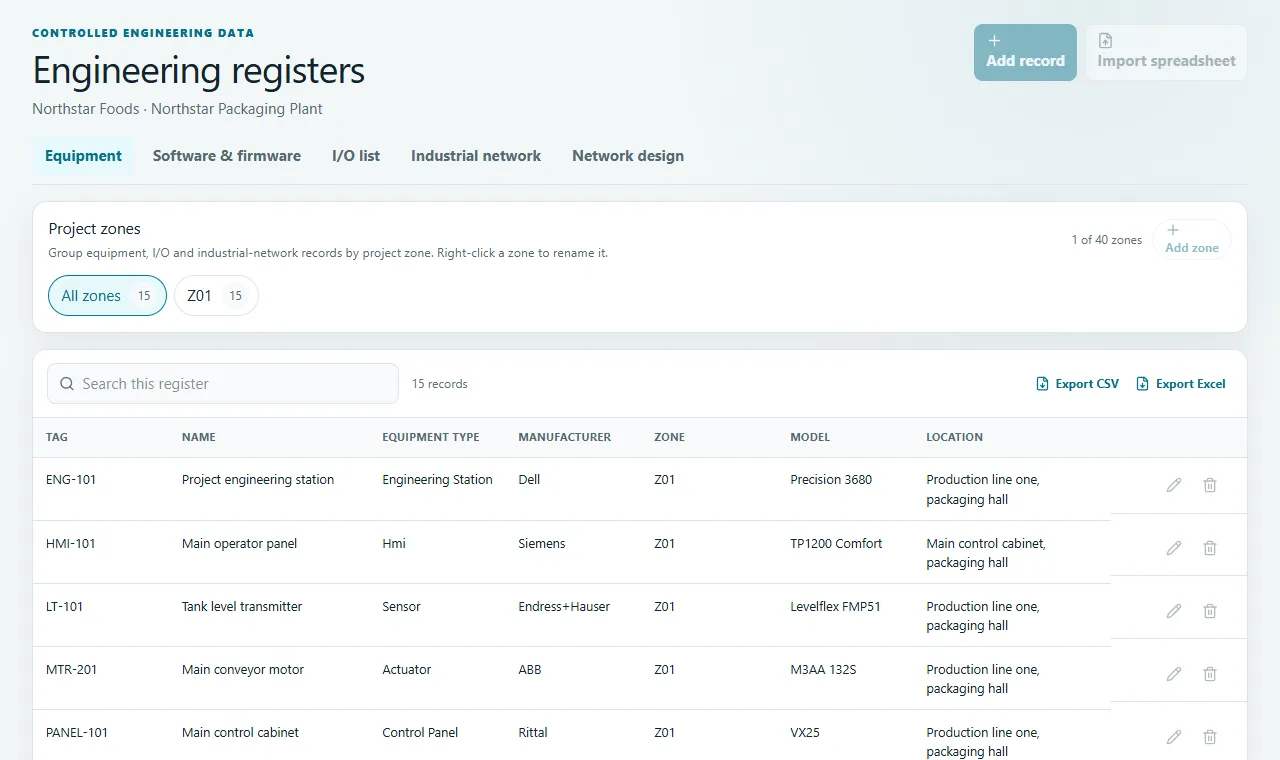Select the All zones filter chip

(x=107, y=296)
